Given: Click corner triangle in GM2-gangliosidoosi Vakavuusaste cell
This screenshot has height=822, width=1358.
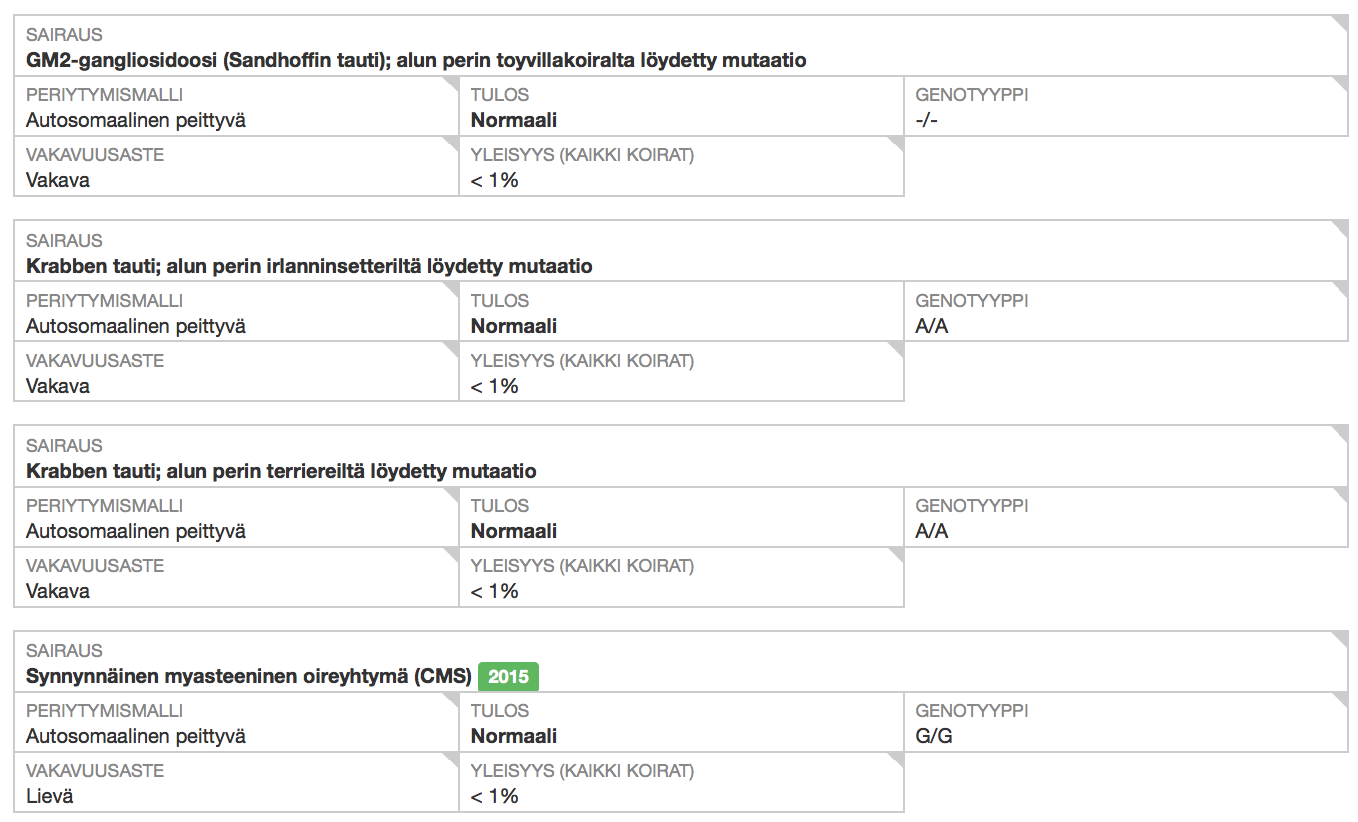Looking at the screenshot, I should pos(452,142).
